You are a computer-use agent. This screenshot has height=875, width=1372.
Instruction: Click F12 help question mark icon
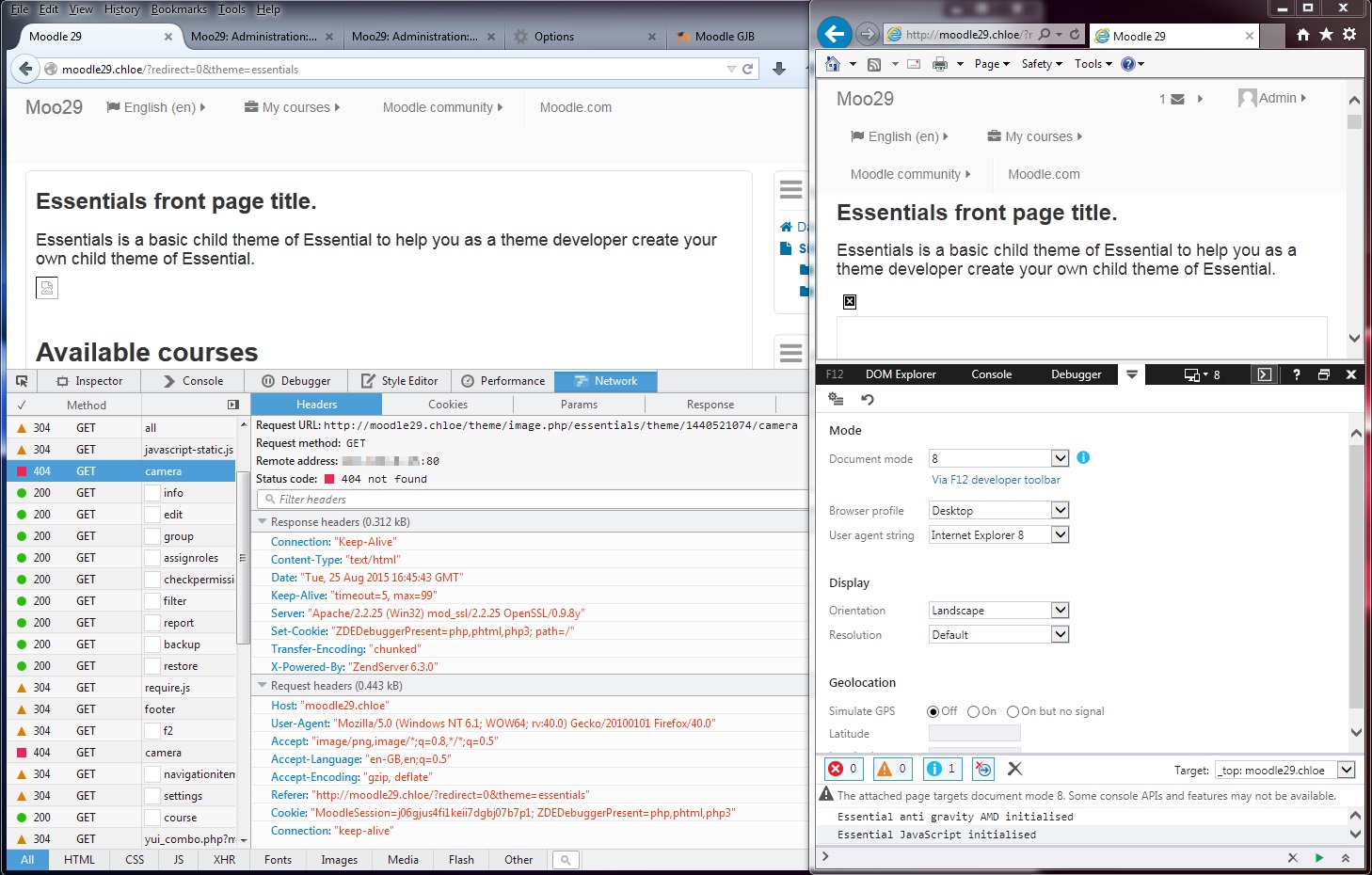tap(1297, 374)
